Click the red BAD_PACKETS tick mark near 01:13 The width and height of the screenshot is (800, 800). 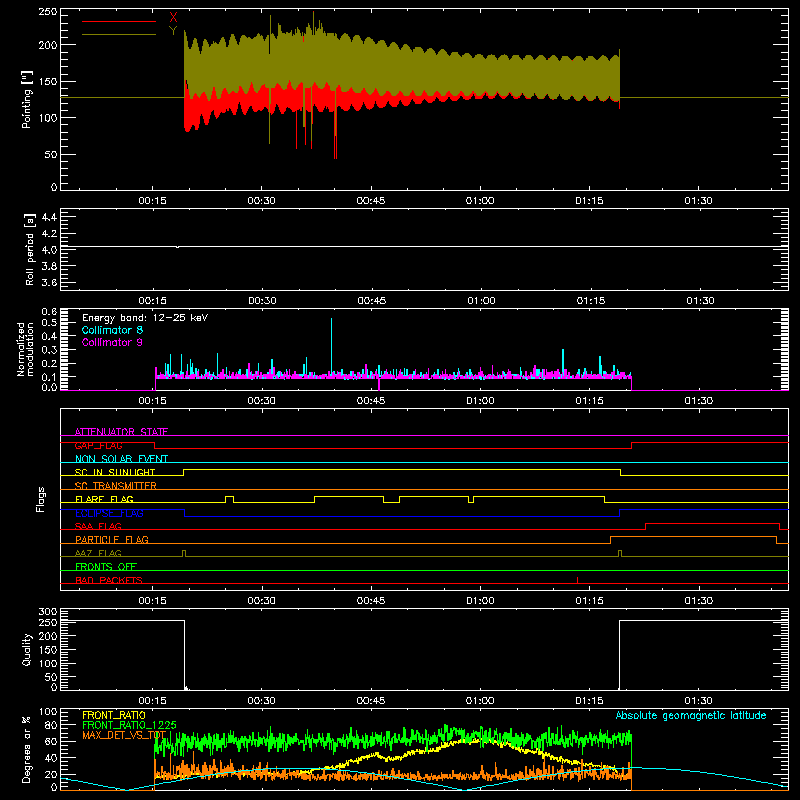pyautogui.click(x=578, y=580)
